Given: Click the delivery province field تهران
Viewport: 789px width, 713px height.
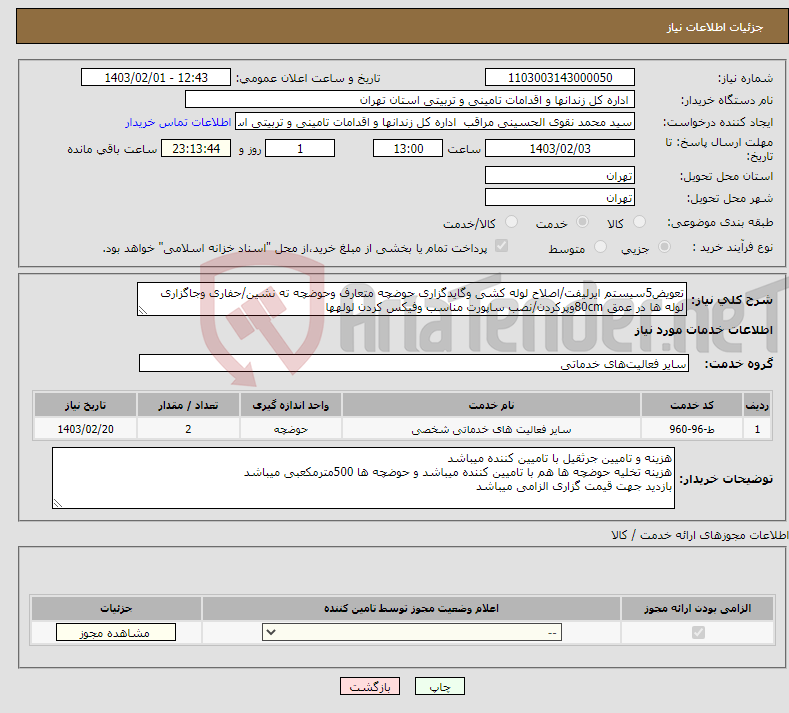Looking at the screenshot, I should pyautogui.click(x=560, y=175).
